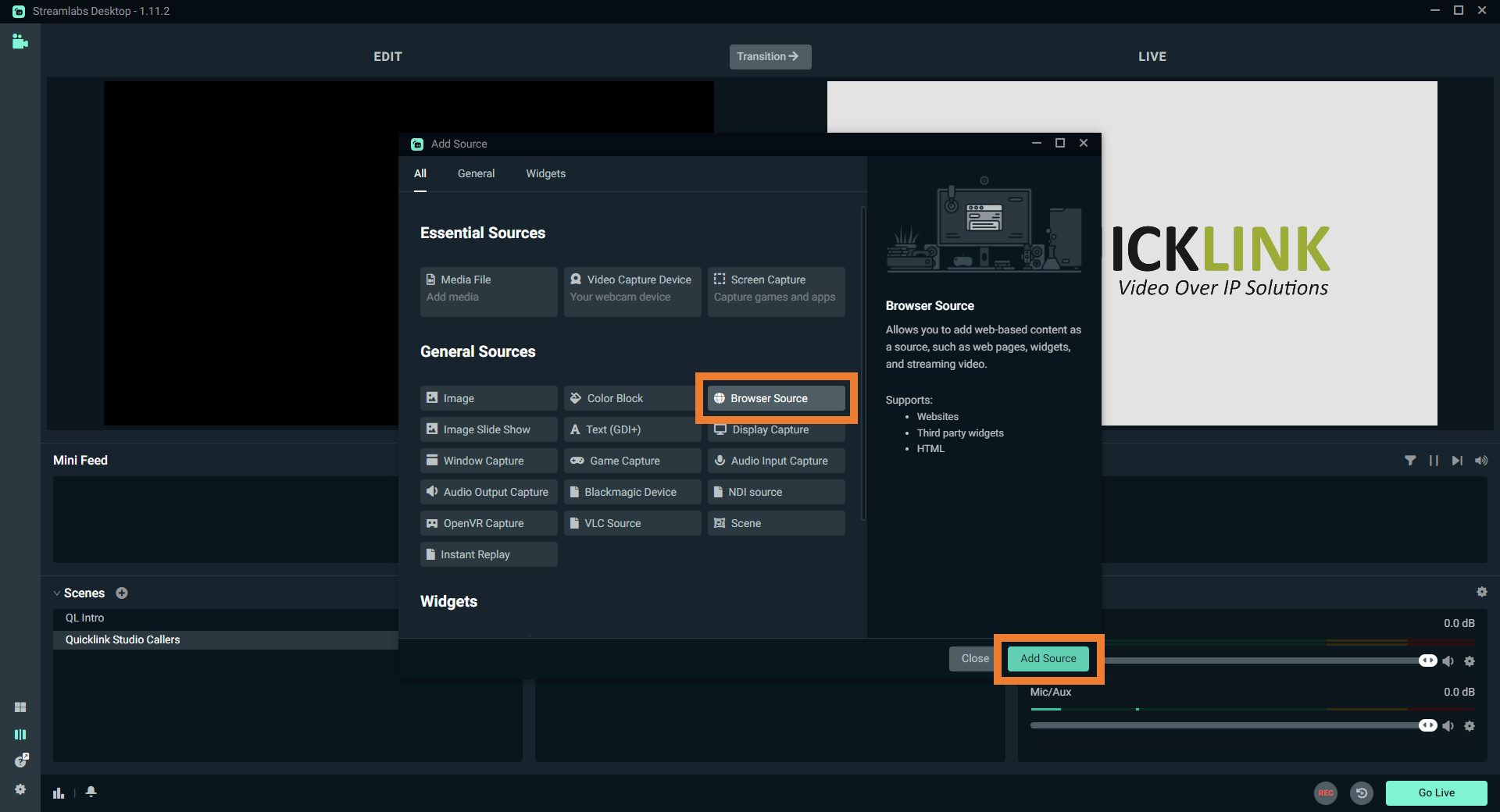1500x812 pixels.
Task: Select the Window Capture source
Action: click(489, 461)
